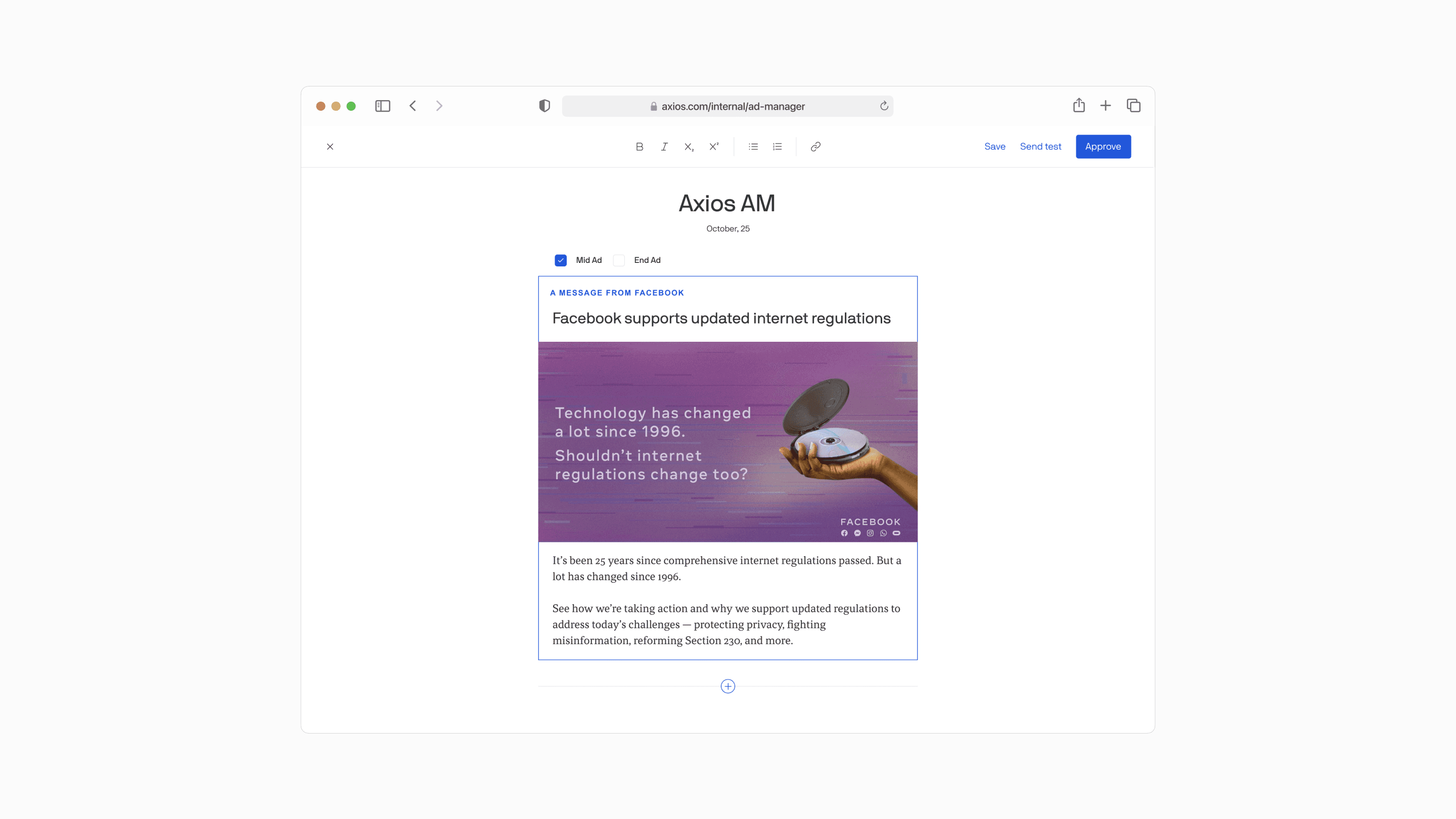Insert a bulleted list
The image size is (1456, 819).
(x=753, y=147)
